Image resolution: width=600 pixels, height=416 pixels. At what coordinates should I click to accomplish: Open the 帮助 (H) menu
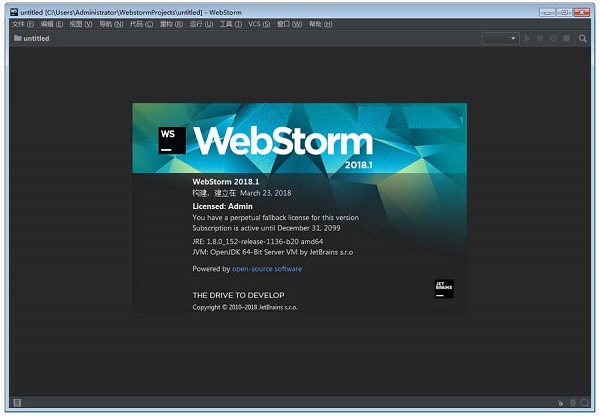pos(321,24)
